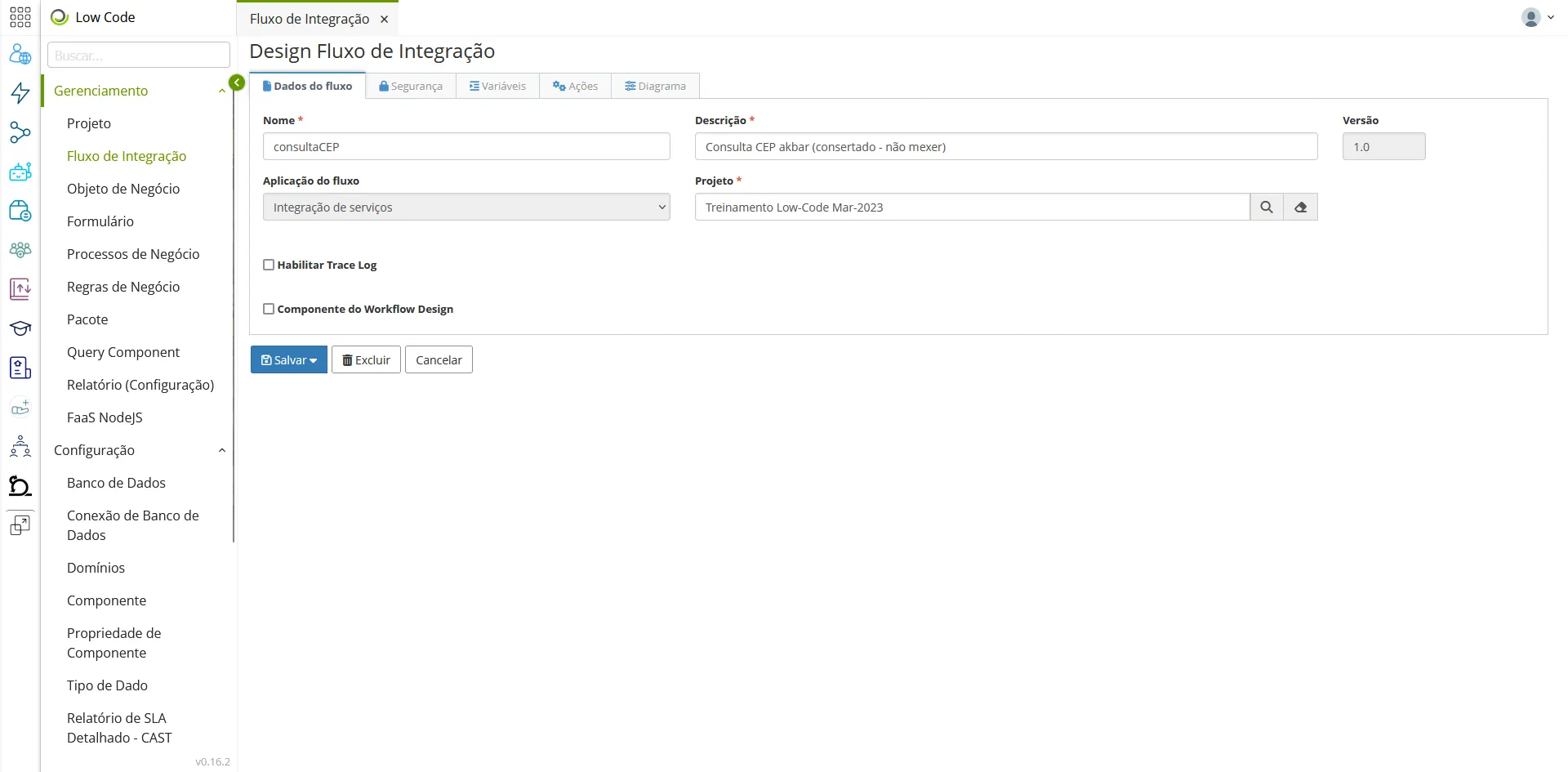The height and width of the screenshot is (772, 1568).
Task: Click the hand with plus sidebar icon
Action: [x=20, y=407]
